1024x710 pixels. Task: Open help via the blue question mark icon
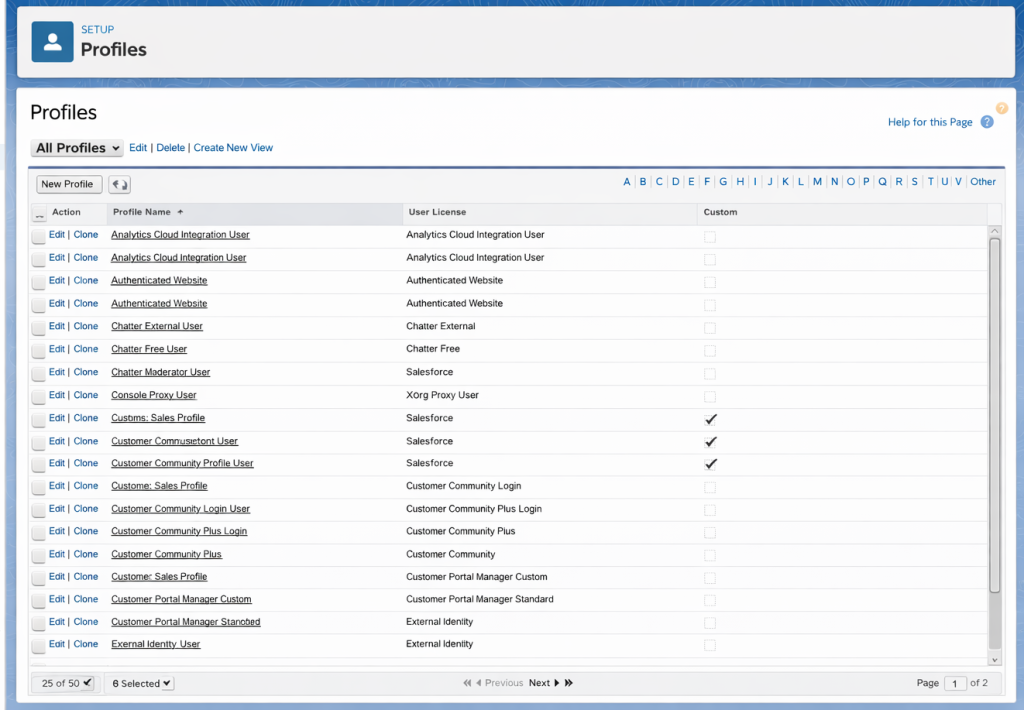(x=987, y=121)
